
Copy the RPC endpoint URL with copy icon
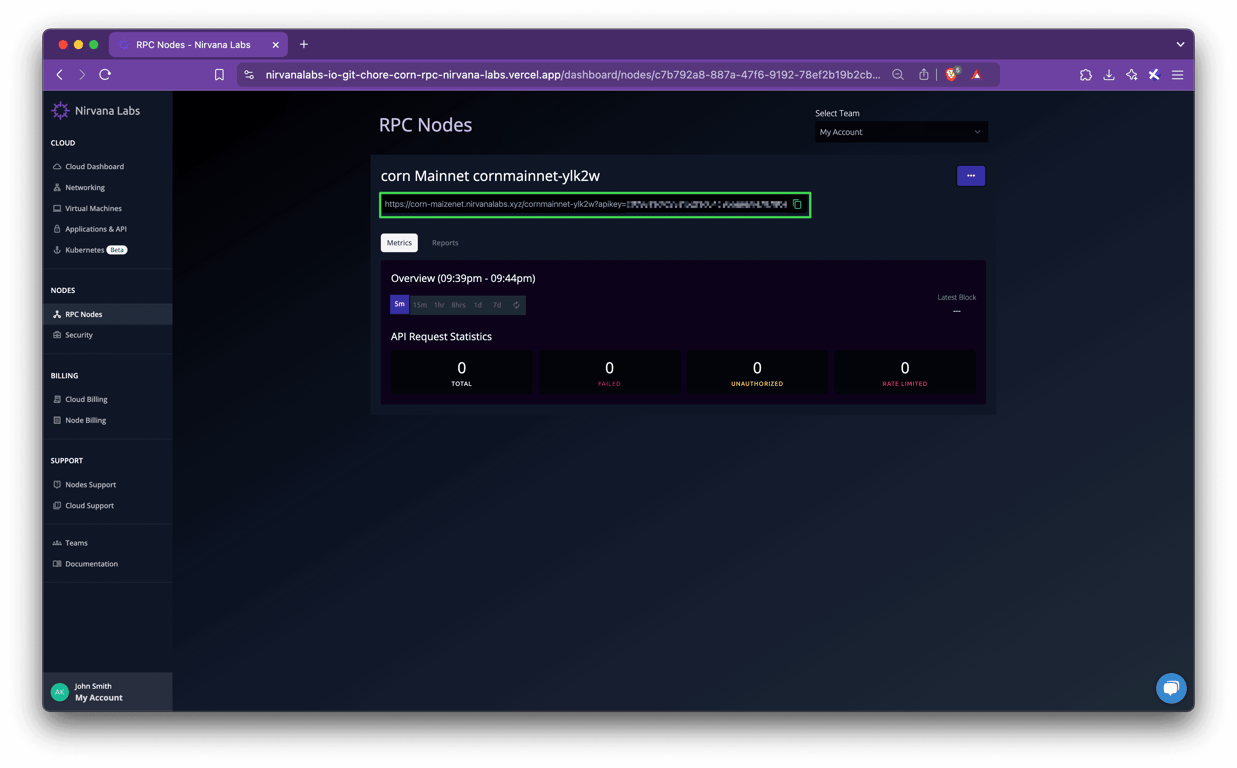click(797, 204)
